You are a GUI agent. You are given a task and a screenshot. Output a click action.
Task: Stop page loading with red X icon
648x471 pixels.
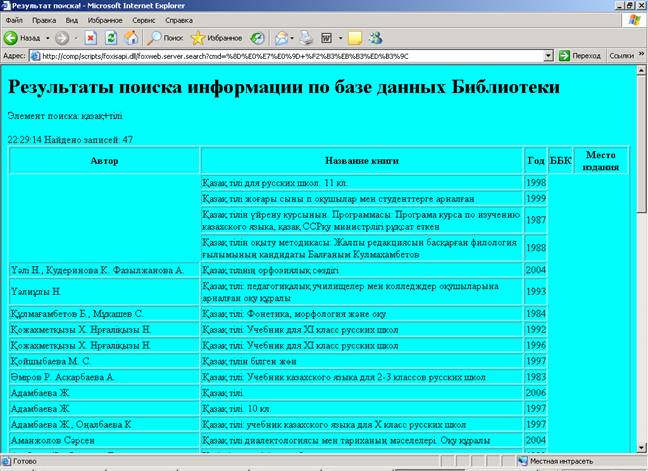(x=91, y=38)
